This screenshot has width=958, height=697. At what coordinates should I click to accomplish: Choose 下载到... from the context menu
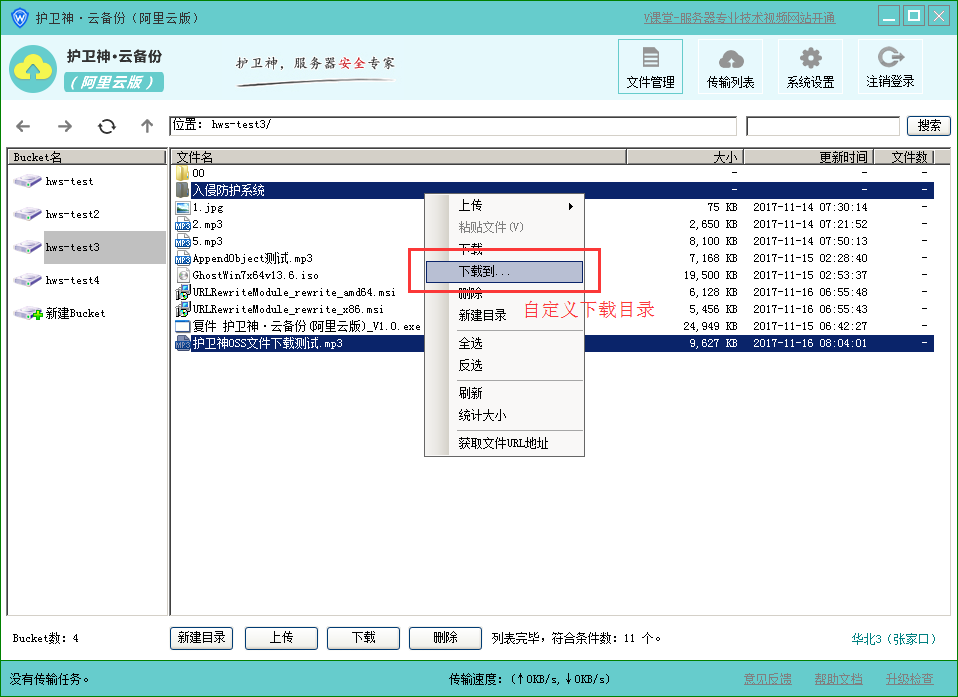(504, 272)
